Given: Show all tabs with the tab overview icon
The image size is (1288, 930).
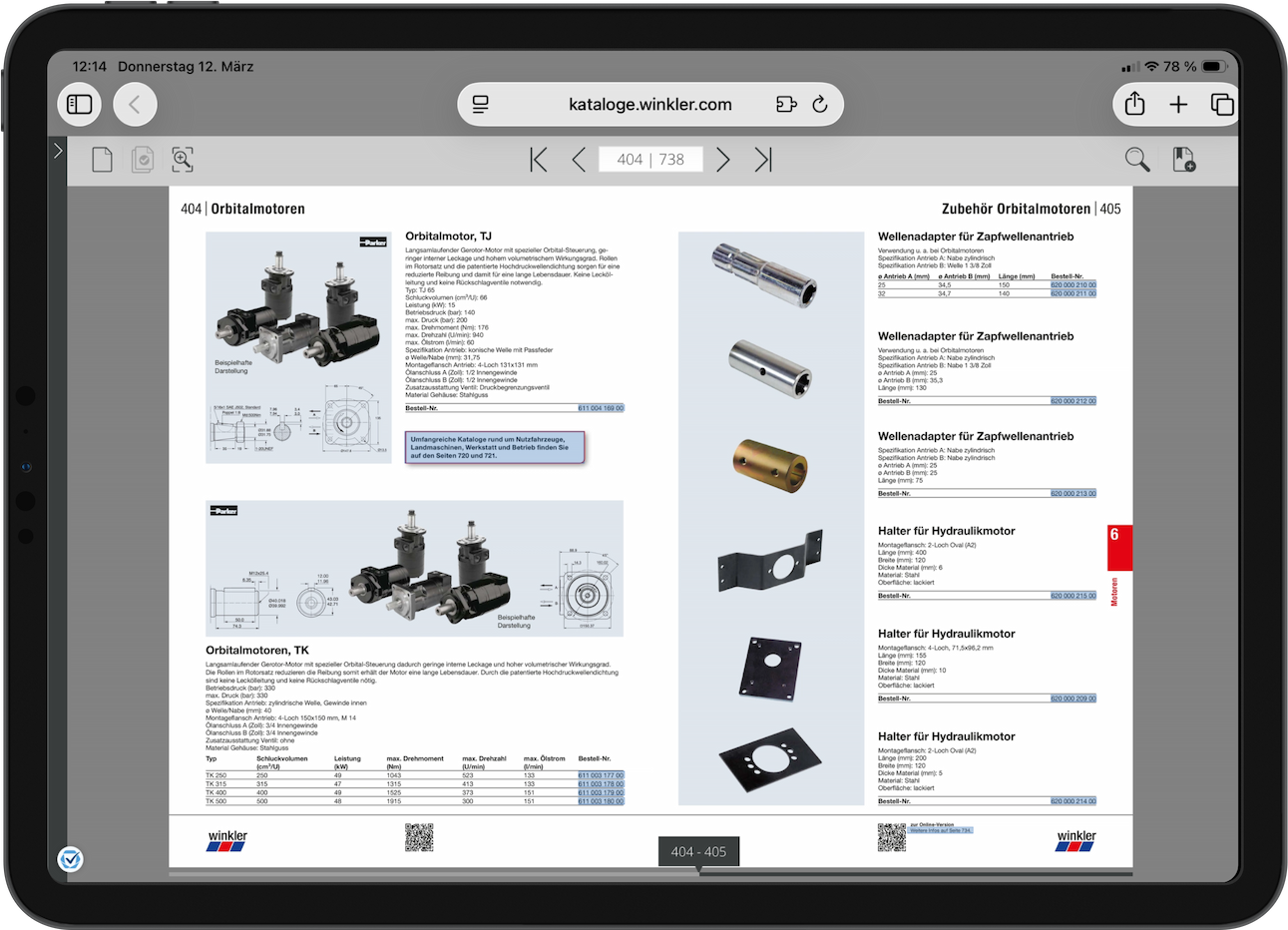Looking at the screenshot, I should click(x=1222, y=103).
